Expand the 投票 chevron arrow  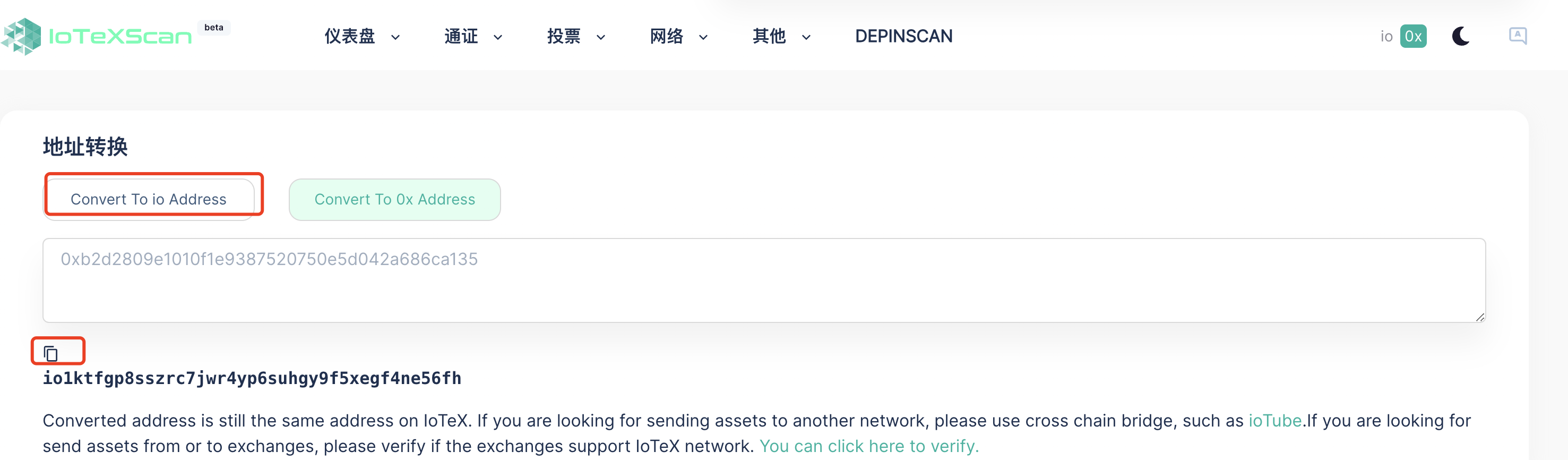click(600, 37)
